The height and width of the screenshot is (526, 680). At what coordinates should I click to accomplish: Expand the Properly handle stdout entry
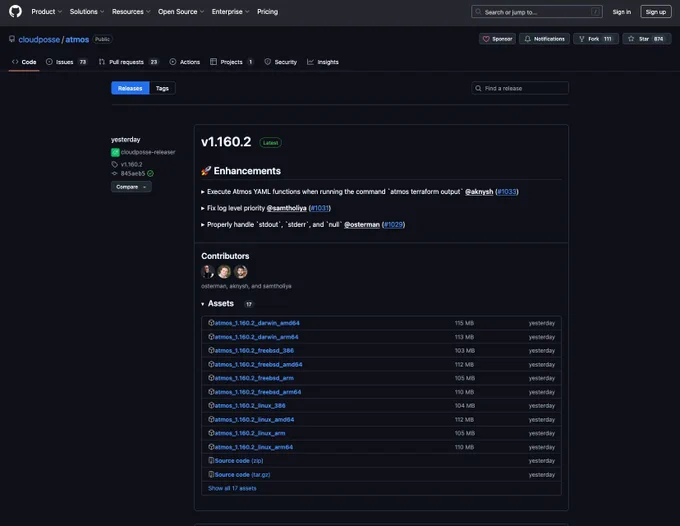point(203,225)
